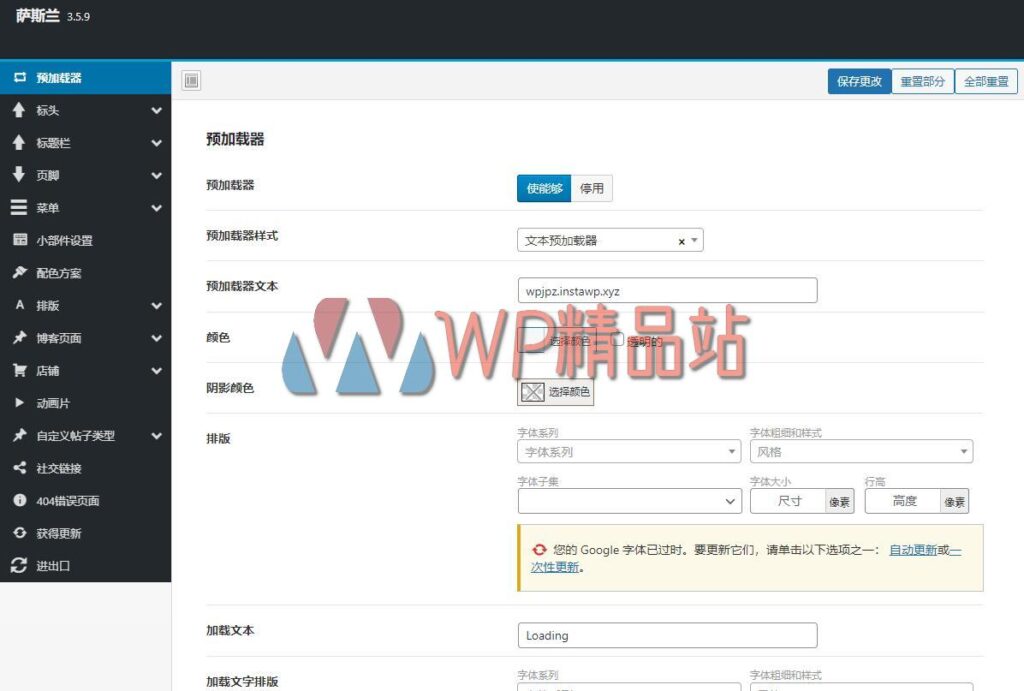Click the 社交链接 share icon in the sidebar
Screen dimensions: 1024x691
(19, 468)
